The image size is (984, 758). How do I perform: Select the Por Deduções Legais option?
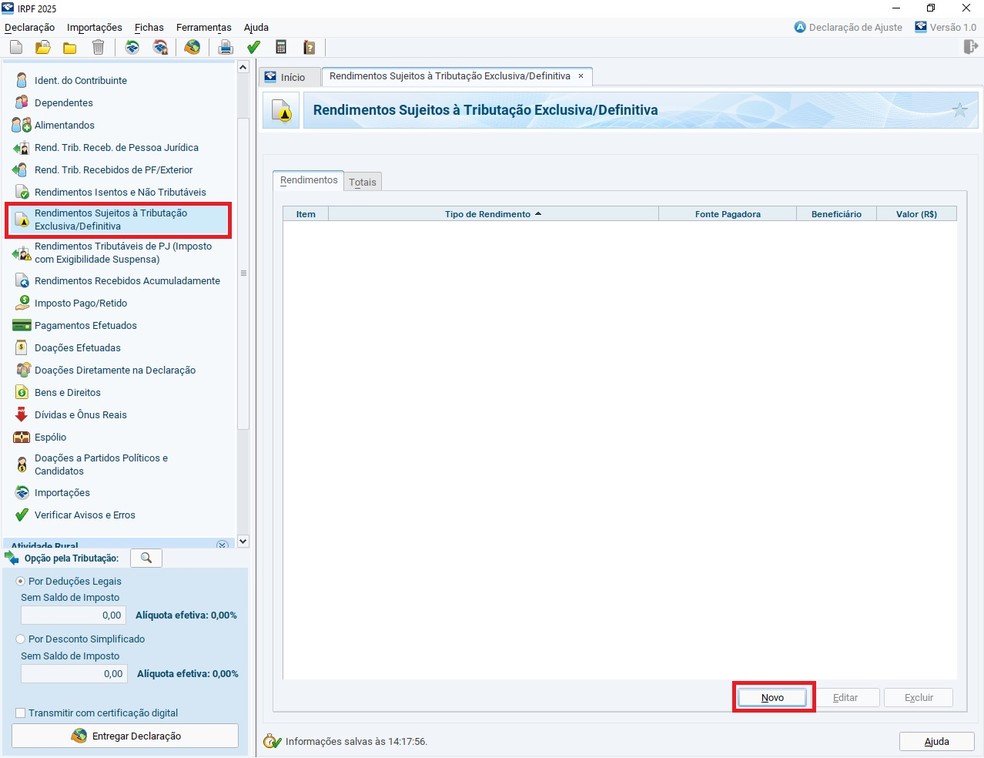pos(20,581)
